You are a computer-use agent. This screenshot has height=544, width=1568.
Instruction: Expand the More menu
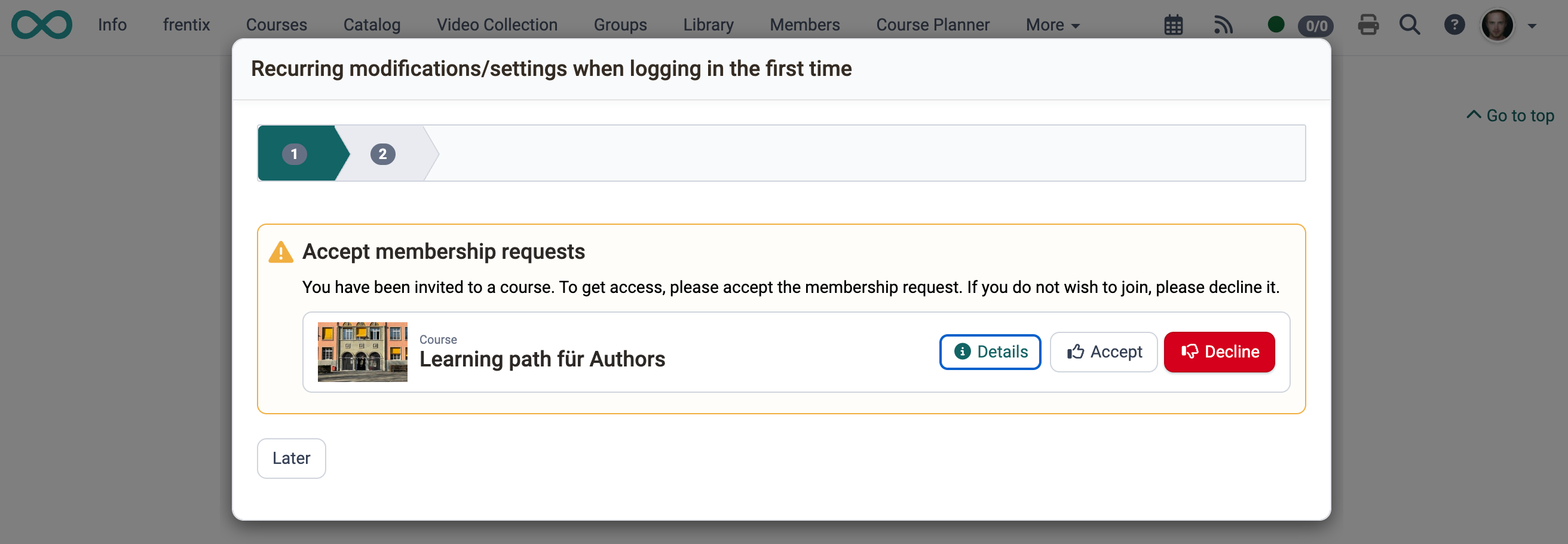tap(1052, 25)
